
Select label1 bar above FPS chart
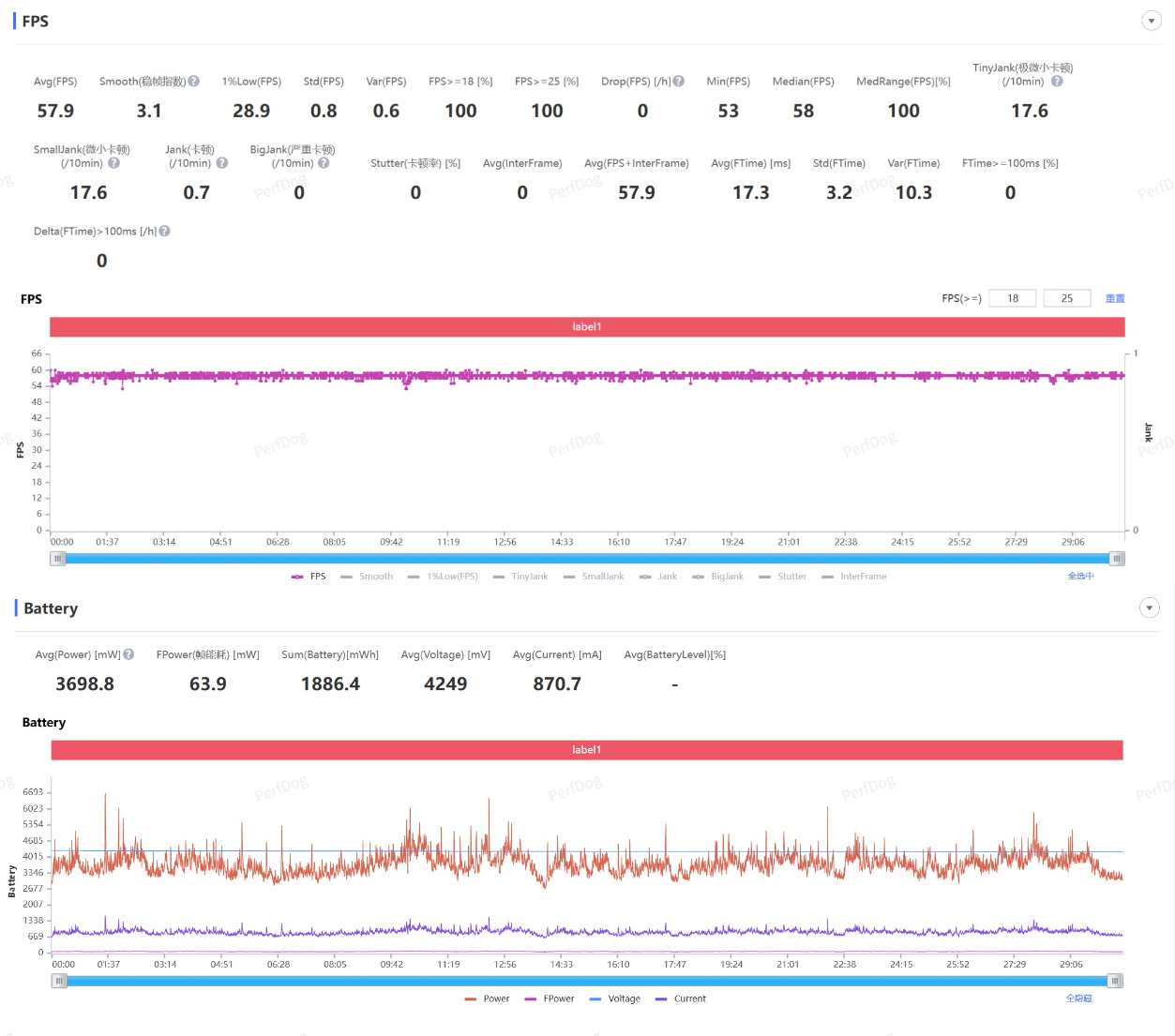[587, 327]
